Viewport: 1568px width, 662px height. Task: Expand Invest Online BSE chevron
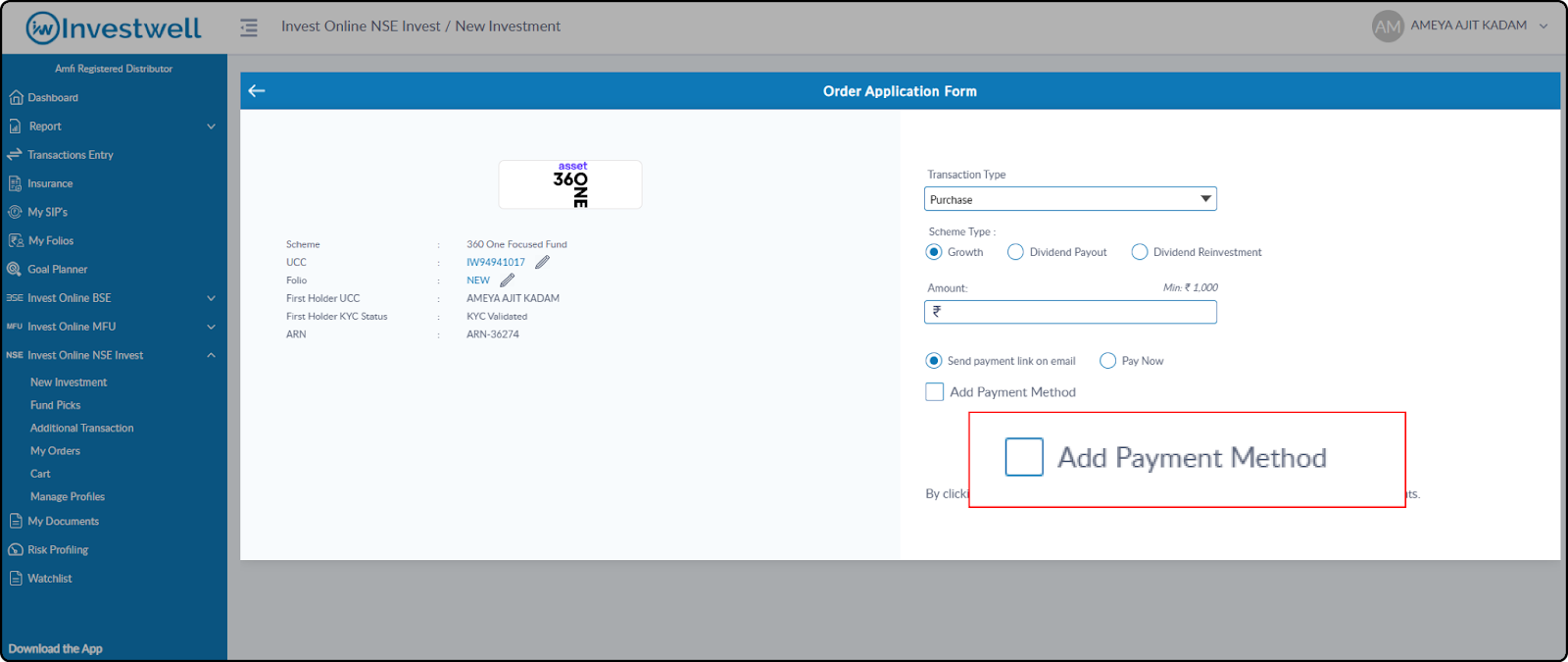(x=211, y=298)
